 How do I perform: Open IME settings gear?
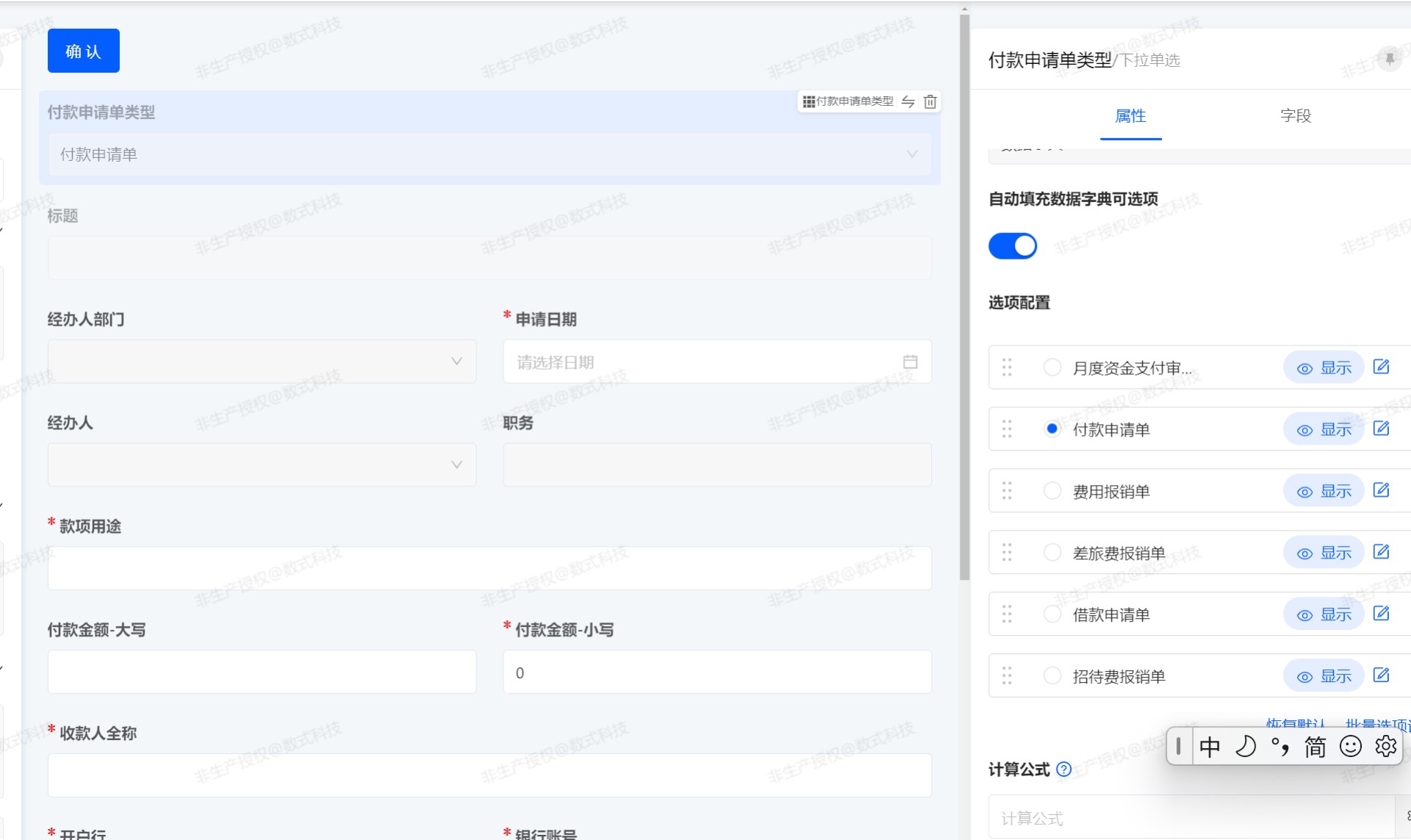click(1386, 747)
